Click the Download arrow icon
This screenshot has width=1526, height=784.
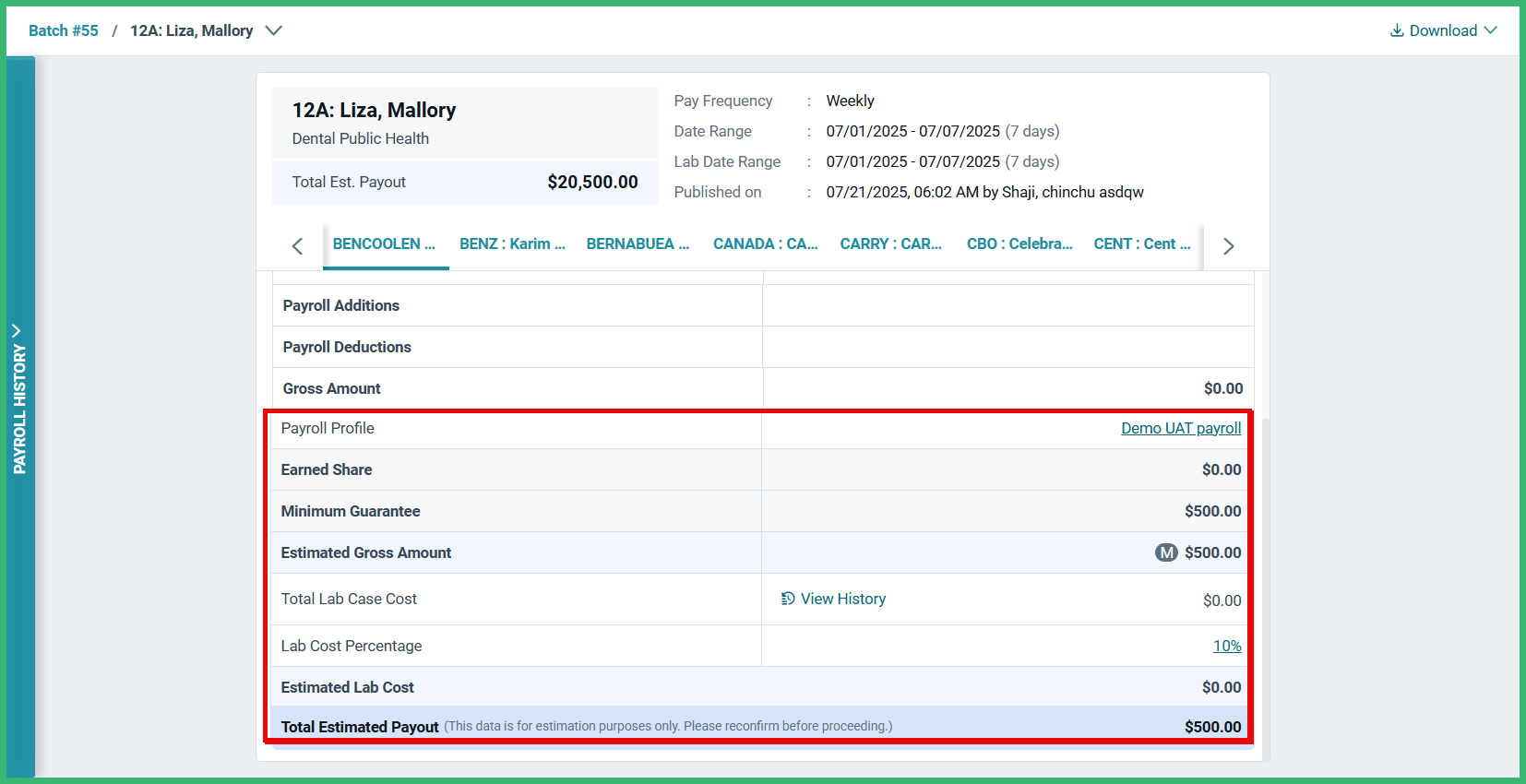(x=1397, y=30)
